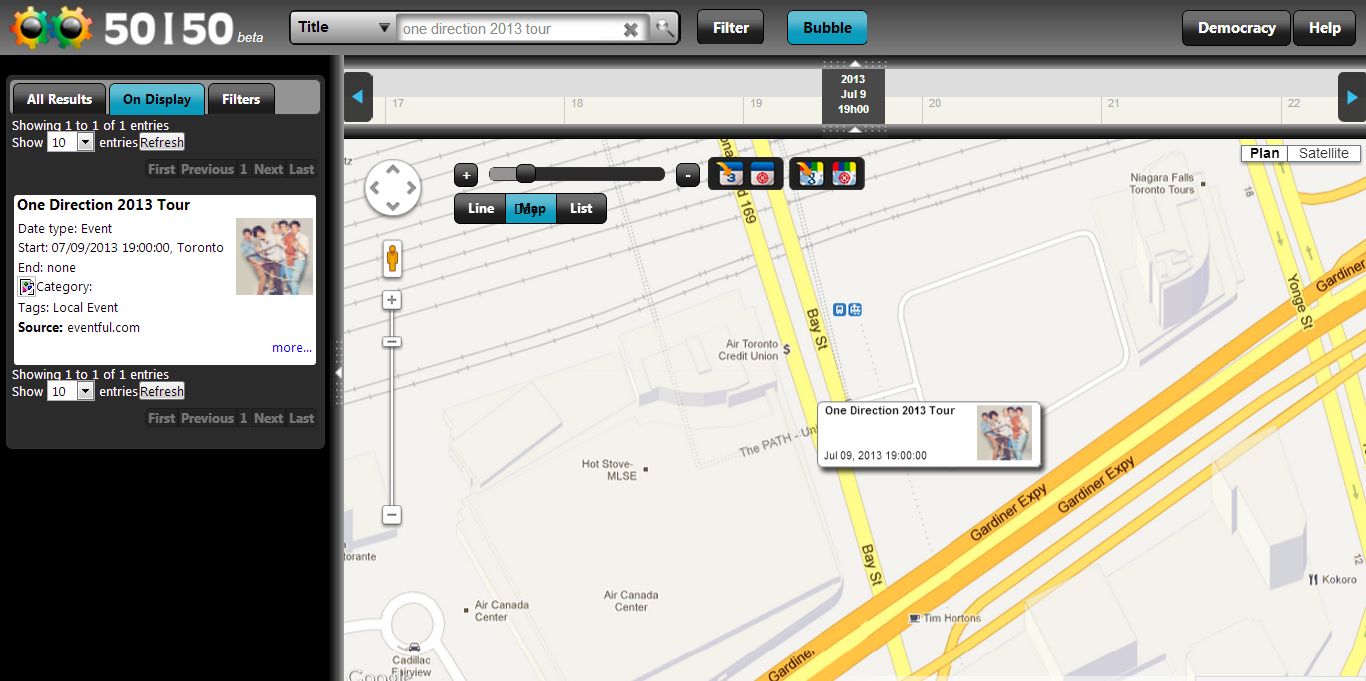Switch the map to Plan view
Screen dimensions: 1366x681
pos(1265,153)
